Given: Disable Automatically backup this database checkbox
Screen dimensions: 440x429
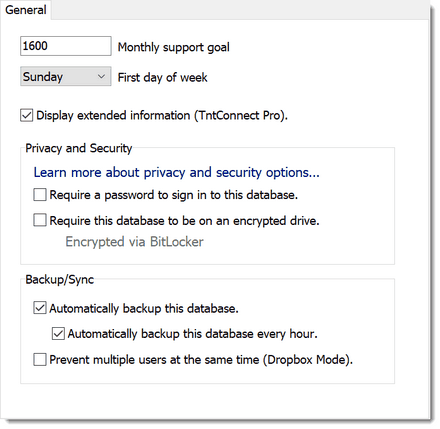Looking at the screenshot, I should (x=40, y=308).
